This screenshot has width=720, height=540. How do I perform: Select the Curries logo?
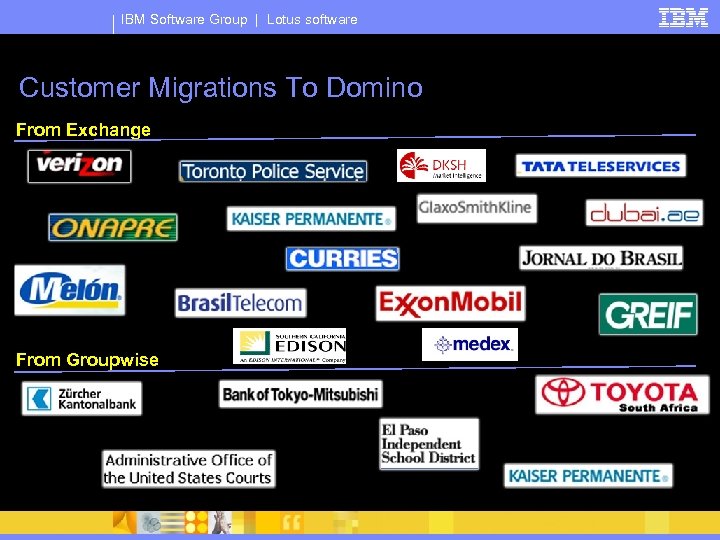pos(343,259)
